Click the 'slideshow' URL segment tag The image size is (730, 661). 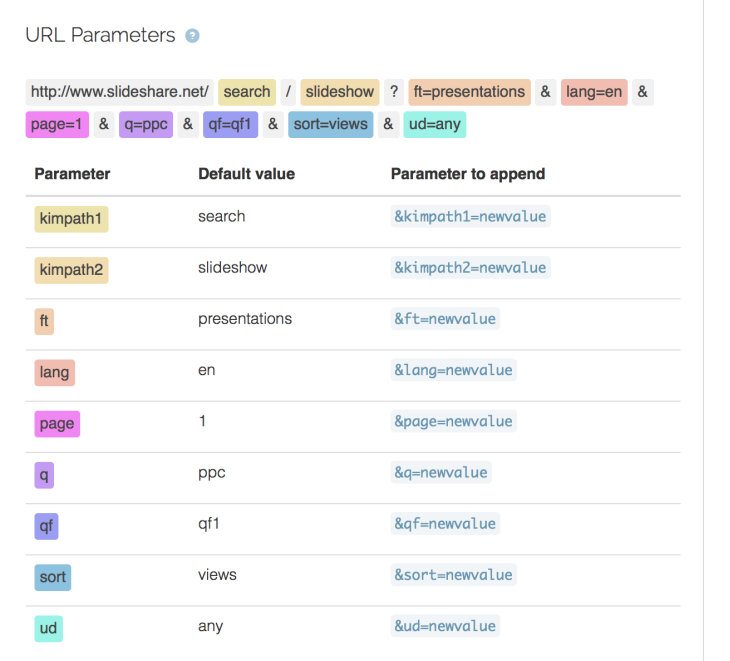coord(338,92)
